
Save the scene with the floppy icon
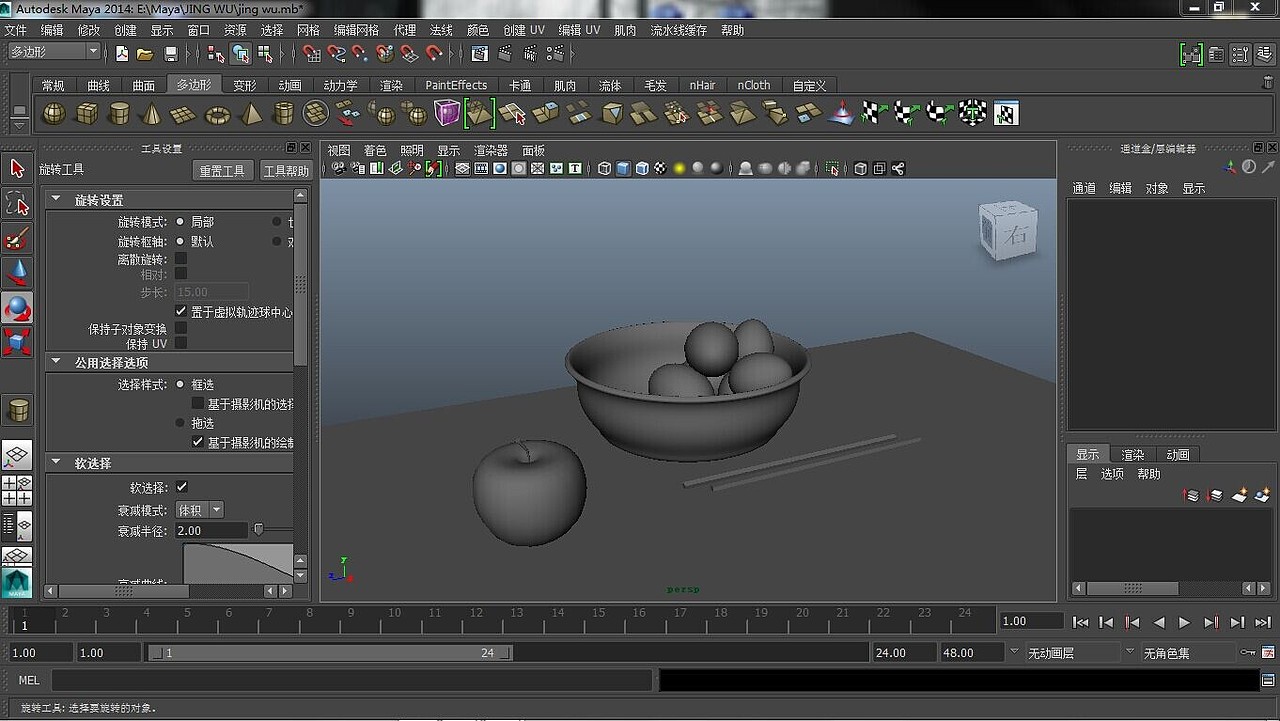171,53
